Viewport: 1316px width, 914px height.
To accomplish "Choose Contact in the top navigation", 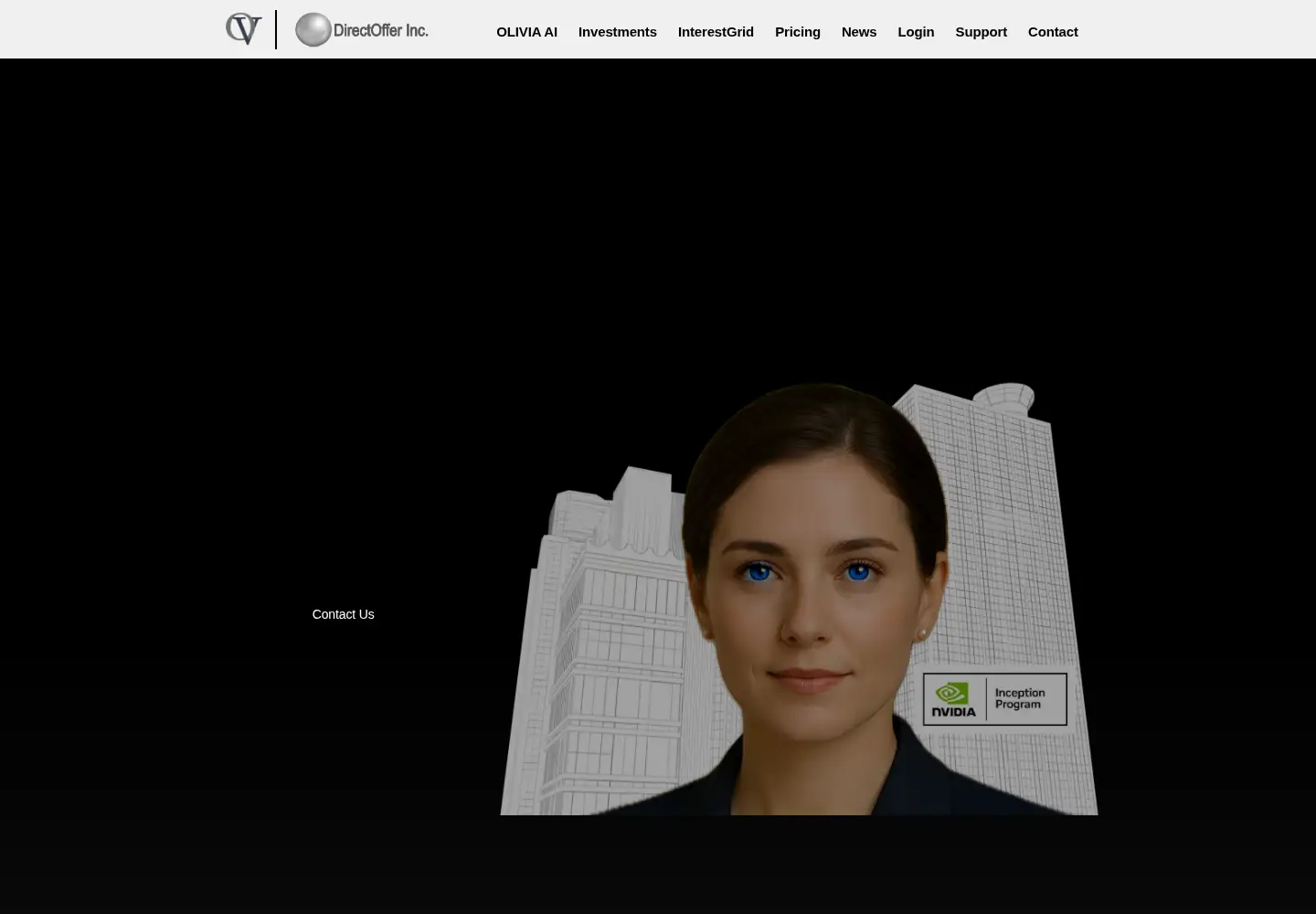I will point(1053,31).
